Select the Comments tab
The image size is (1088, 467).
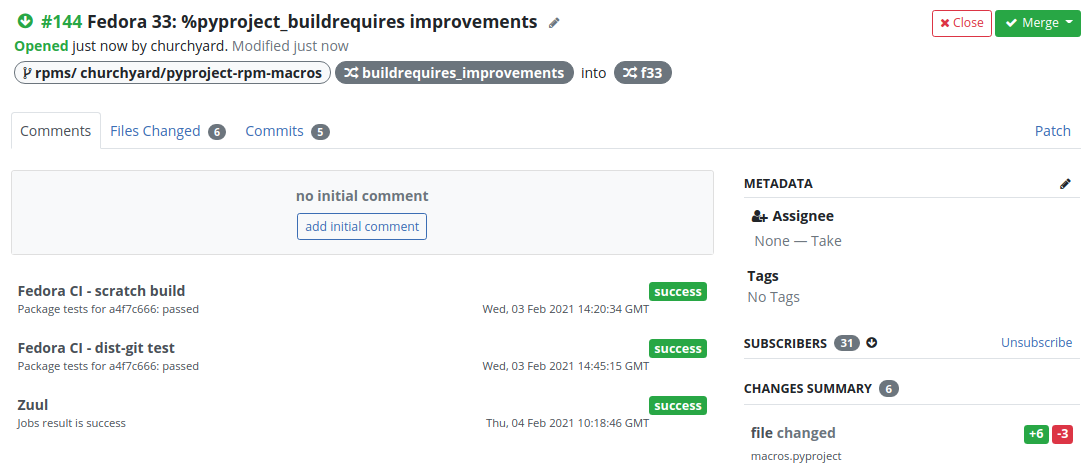[x=56, y=131]
